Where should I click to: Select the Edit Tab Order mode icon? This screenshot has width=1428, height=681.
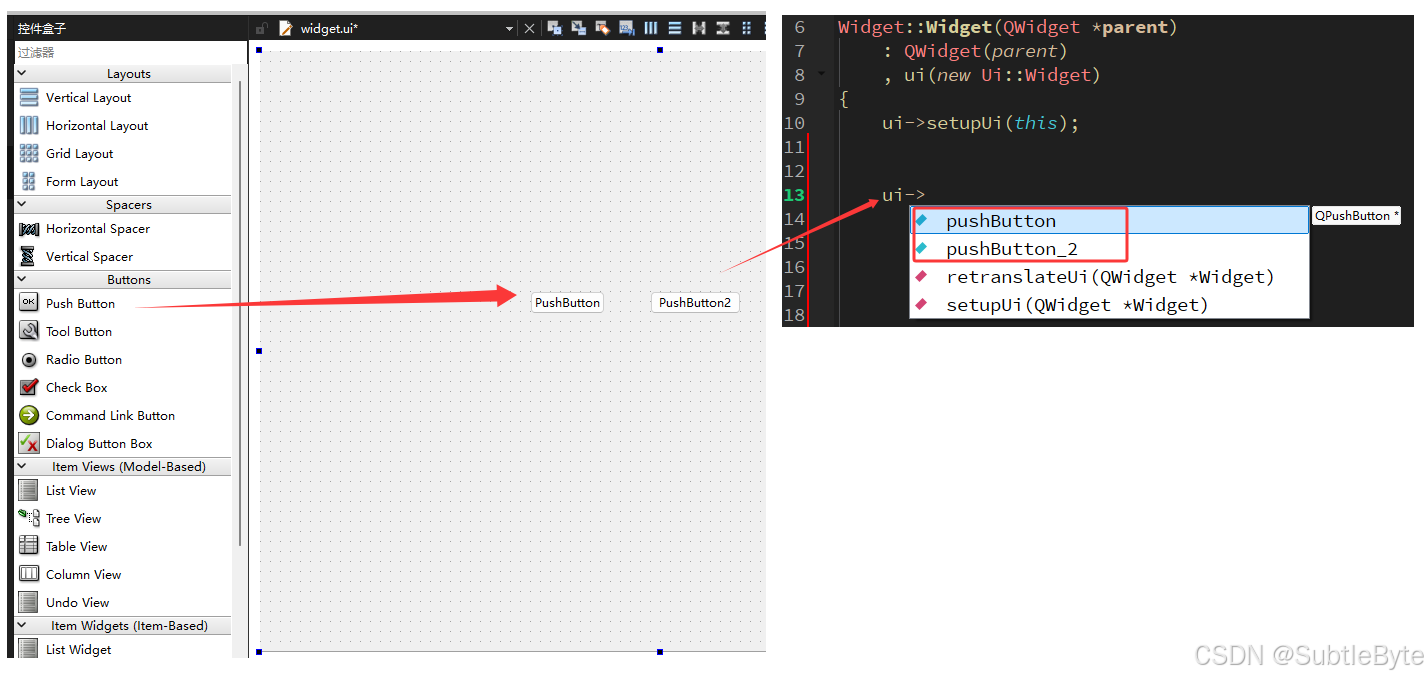tap(626, 28)
